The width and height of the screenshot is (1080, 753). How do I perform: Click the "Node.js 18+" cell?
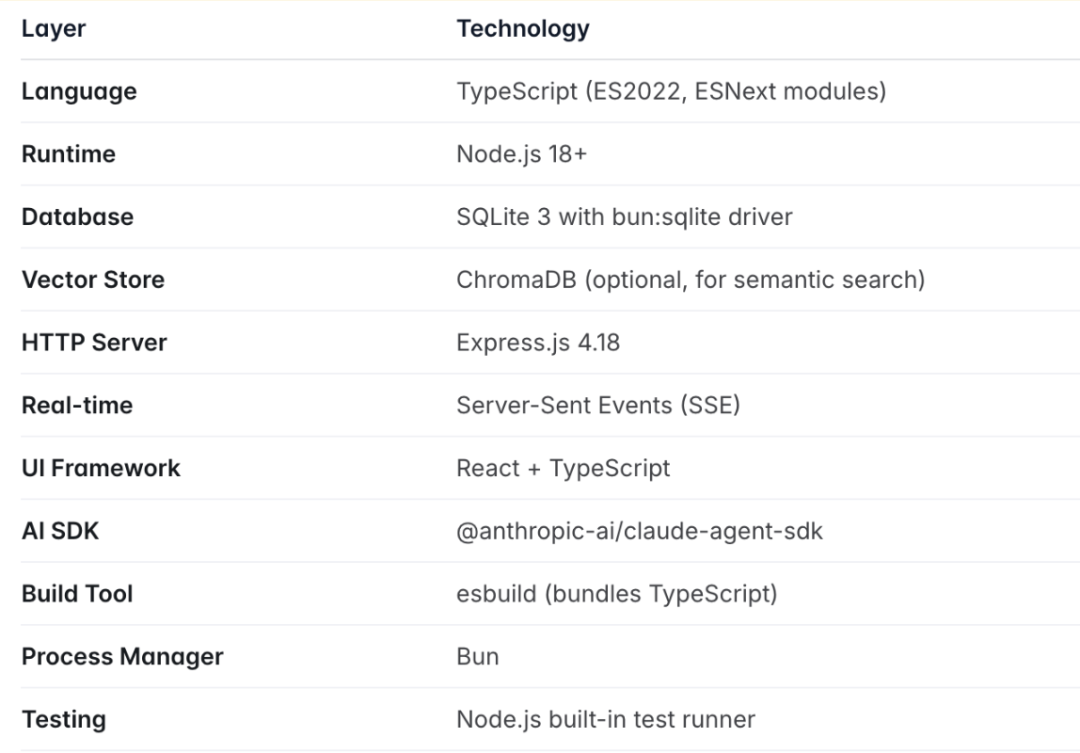tap(522, 154)
